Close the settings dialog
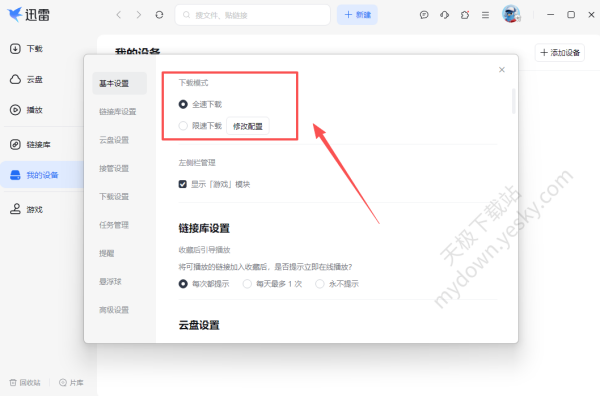This screenshot has width=600, height=396. [x=502, y=70]
